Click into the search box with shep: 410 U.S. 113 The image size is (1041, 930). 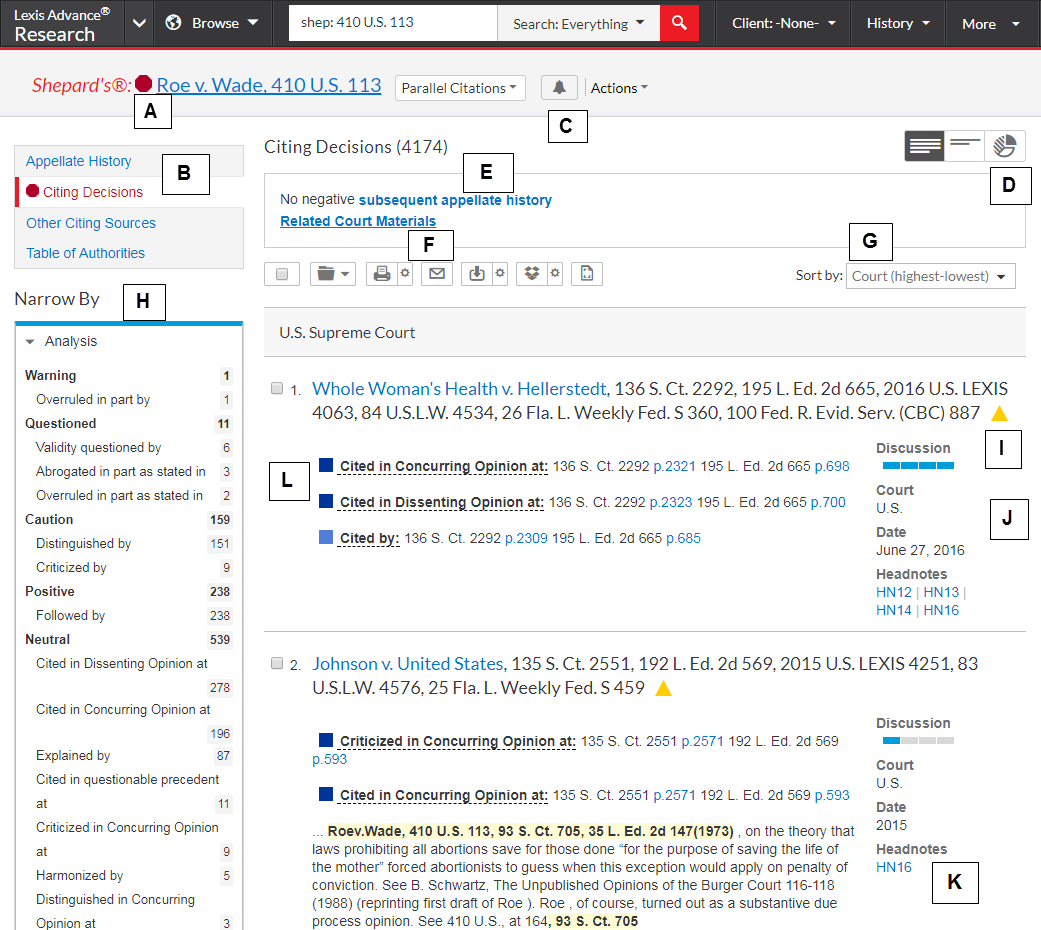[393, 23]
